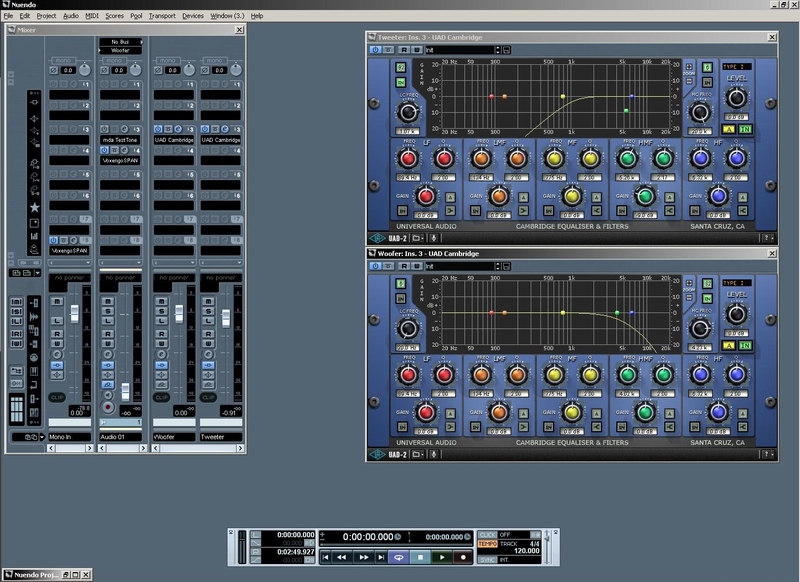Click global mute all button in mixer
The width and height of the screenshot is (800, 582).
(16, 302)
